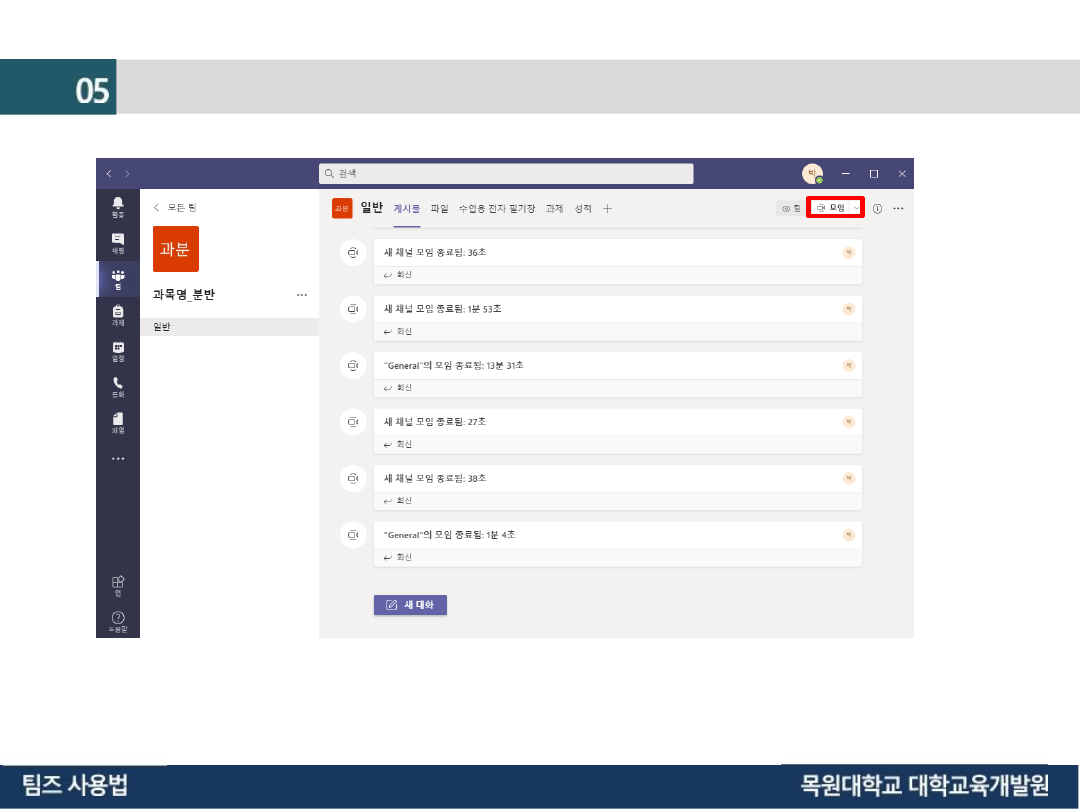Go back to 모든 팀 list

click(x=175, y=207)
